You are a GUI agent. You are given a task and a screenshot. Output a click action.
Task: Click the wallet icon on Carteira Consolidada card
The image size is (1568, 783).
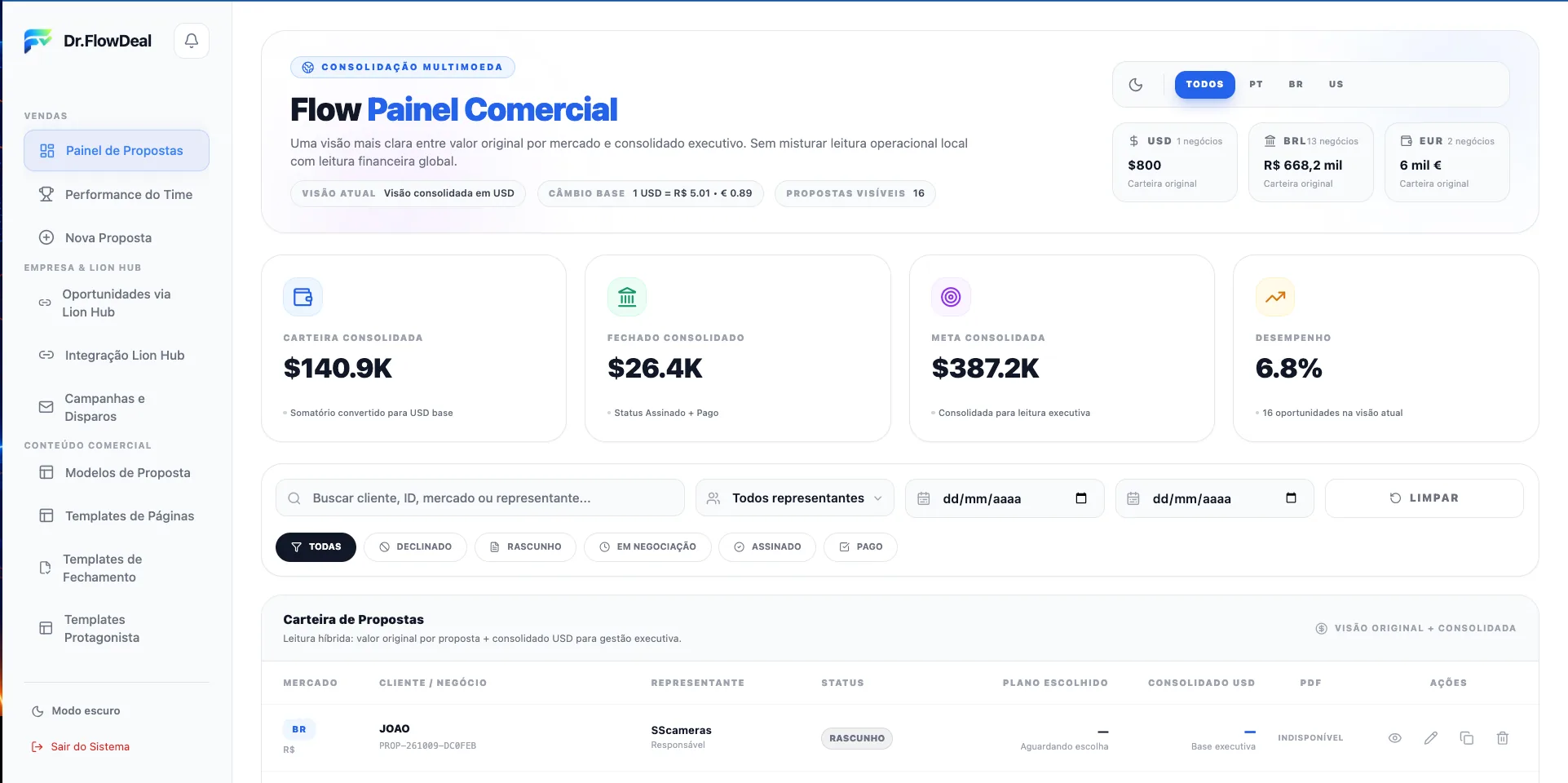[x=303, y=297]
